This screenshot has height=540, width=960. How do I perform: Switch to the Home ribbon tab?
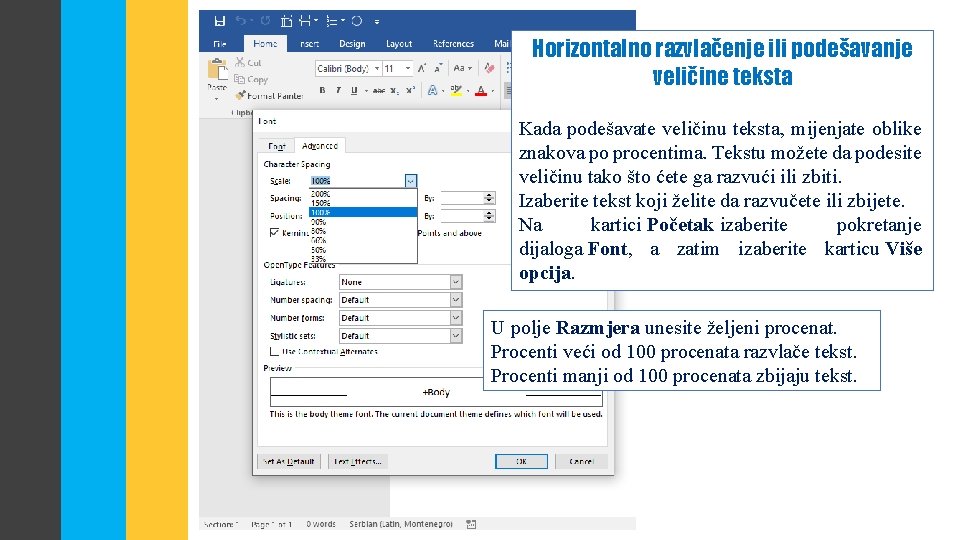click(264, 43)
